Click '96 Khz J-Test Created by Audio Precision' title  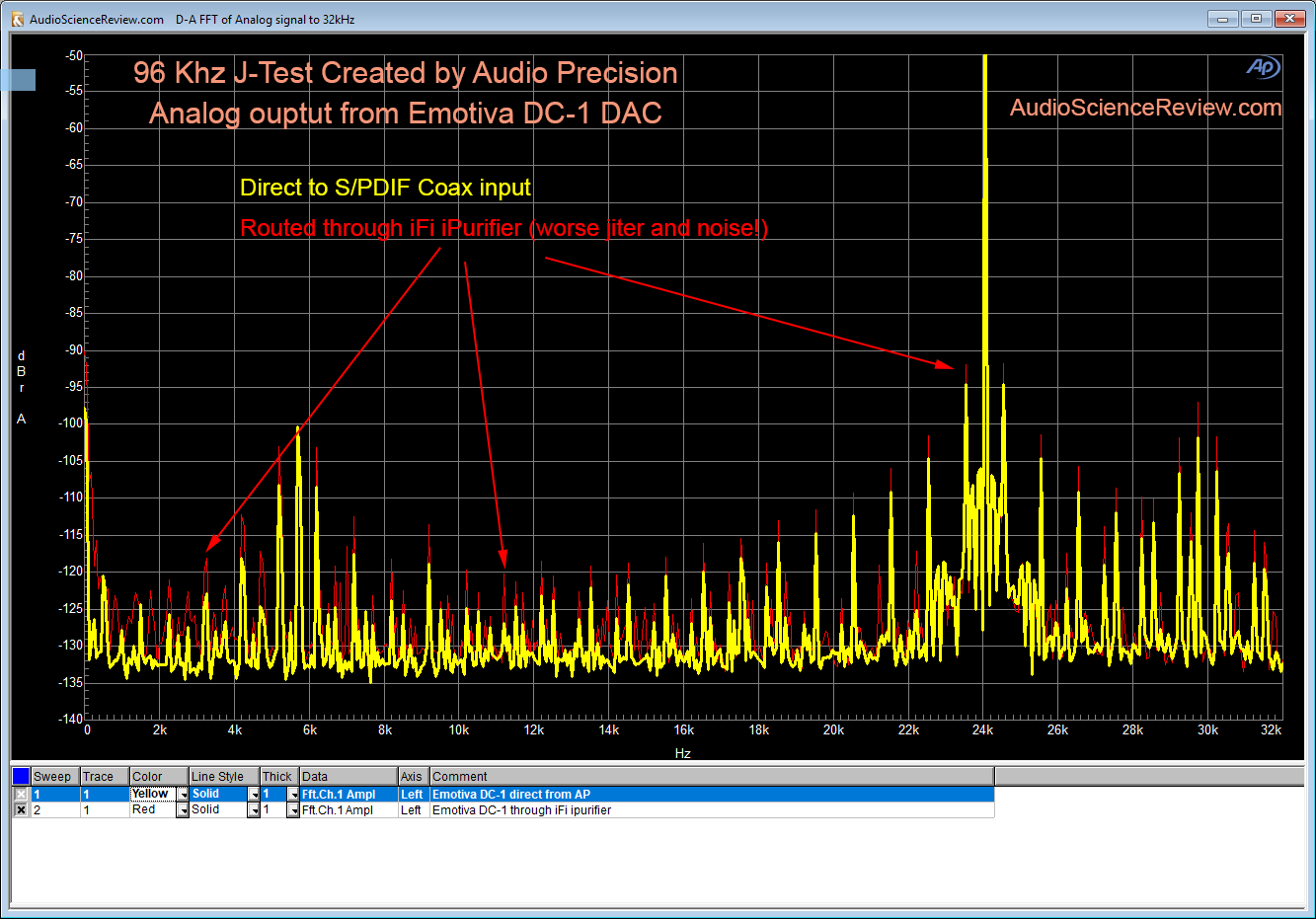(406, 73)
